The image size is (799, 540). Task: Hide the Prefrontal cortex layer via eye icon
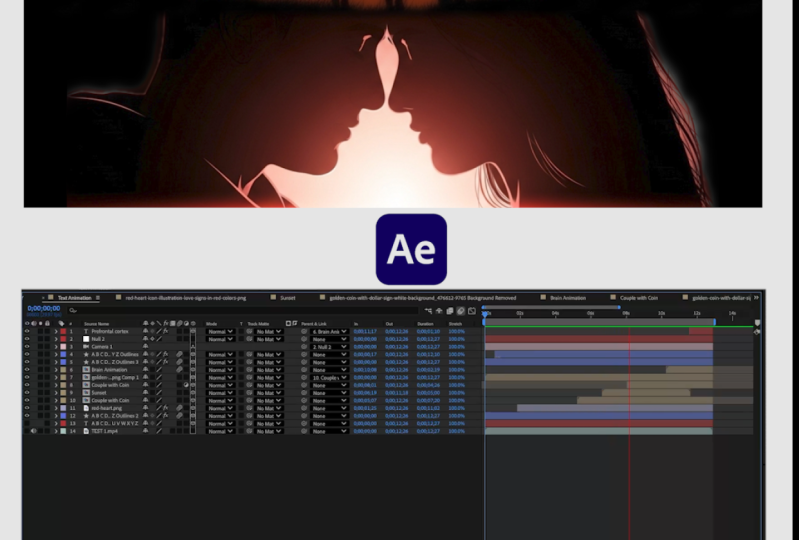pos(27,331)
